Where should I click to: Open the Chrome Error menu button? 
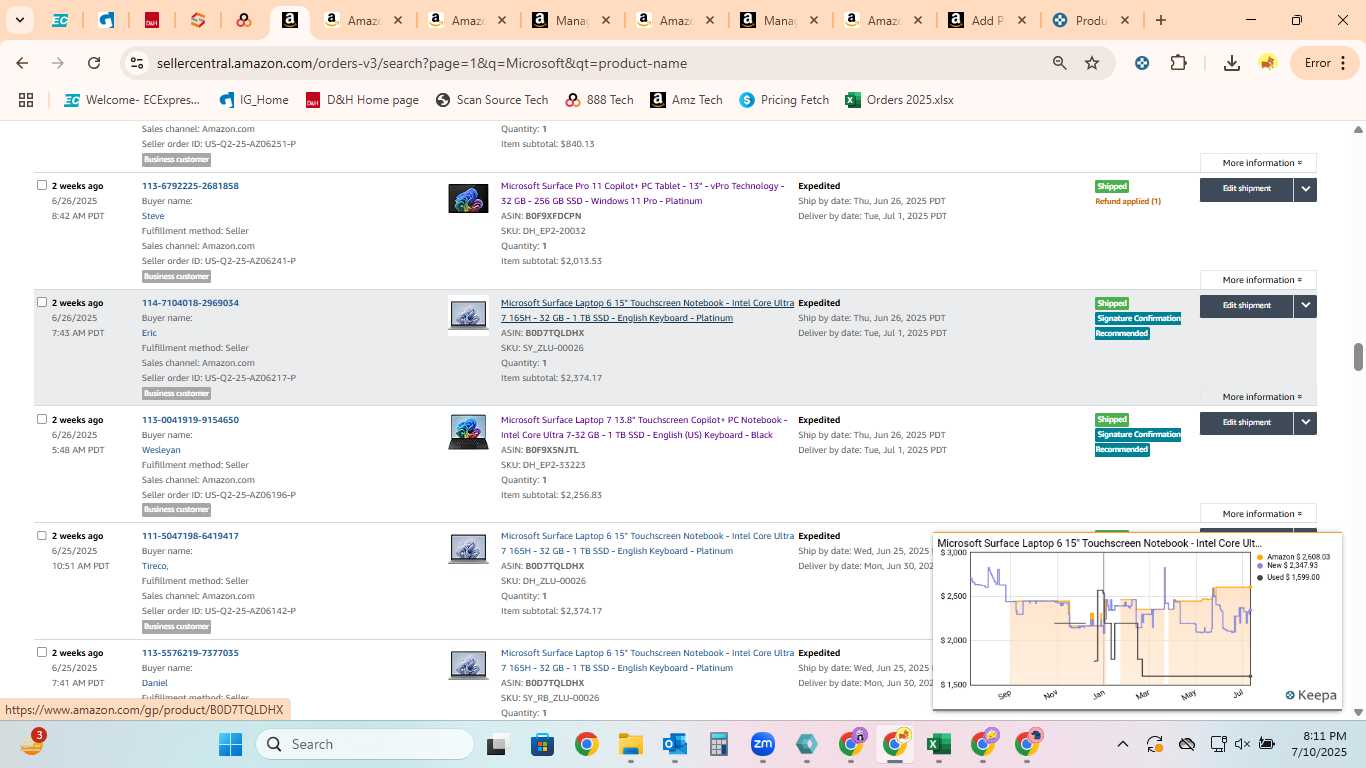click(x=1325, y=63)
